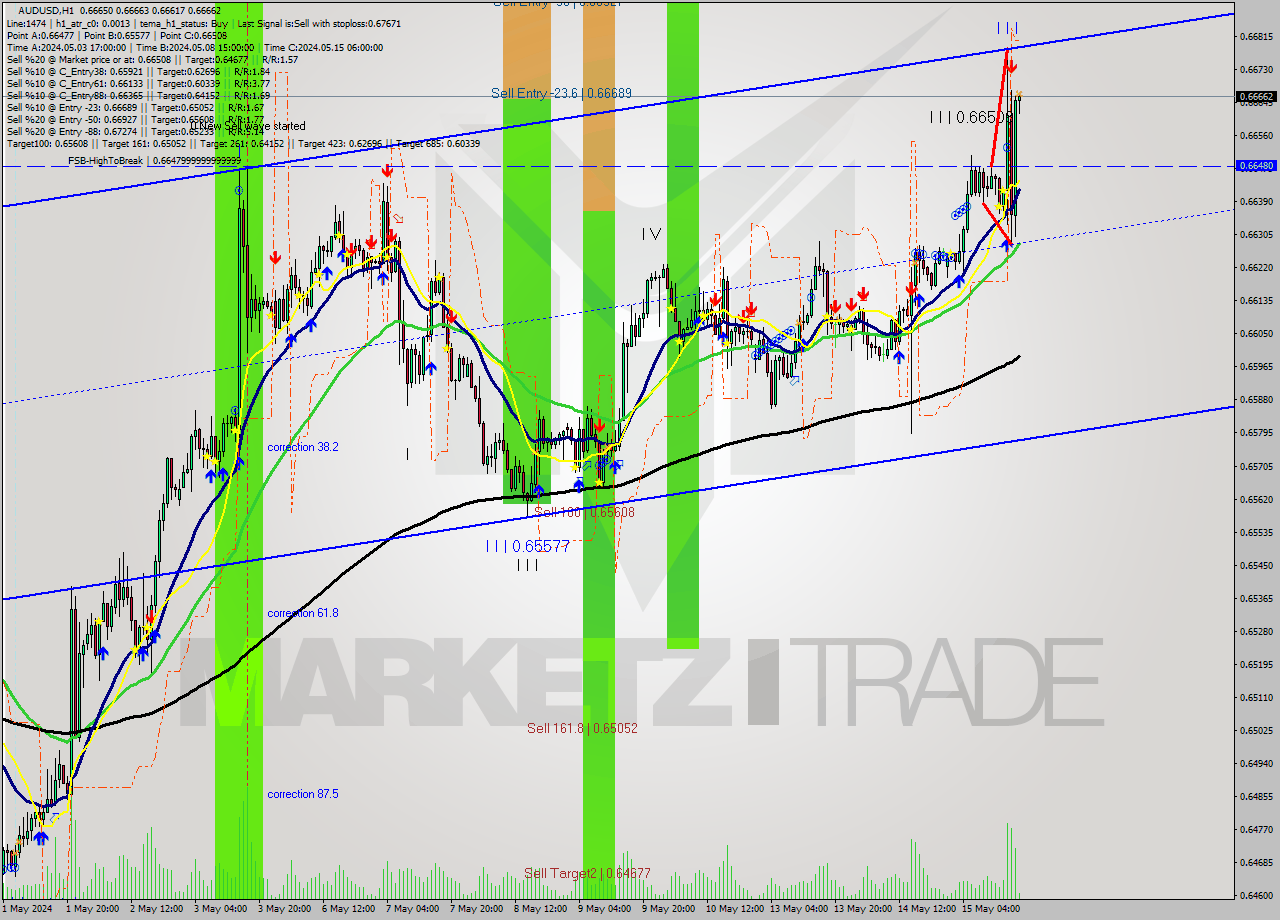
Task: Click the '13 May 20:00' time axis label
Action: [x=864, y=909]
